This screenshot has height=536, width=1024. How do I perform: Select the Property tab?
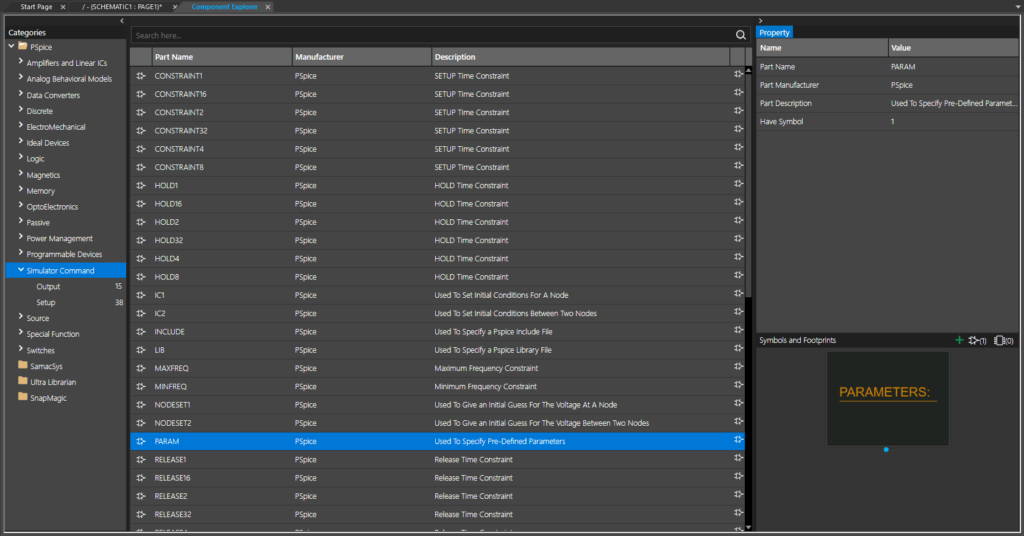[x=775, y=33]
